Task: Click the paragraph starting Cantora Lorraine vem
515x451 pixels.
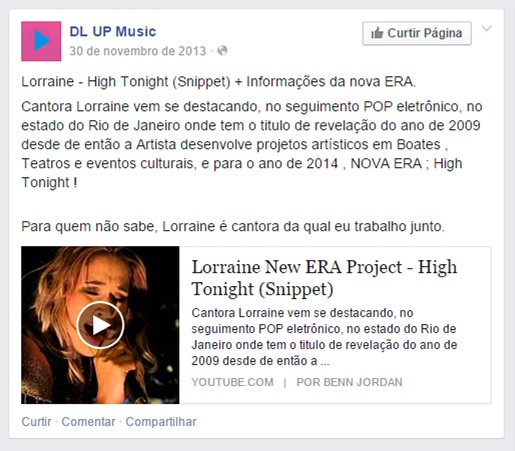Action: click(x=252, y=145)
